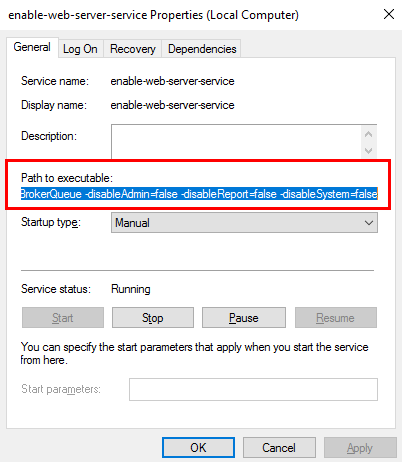Cancel the properties dialog
Viewport: 402px width, 462px height.
(279, 448)
